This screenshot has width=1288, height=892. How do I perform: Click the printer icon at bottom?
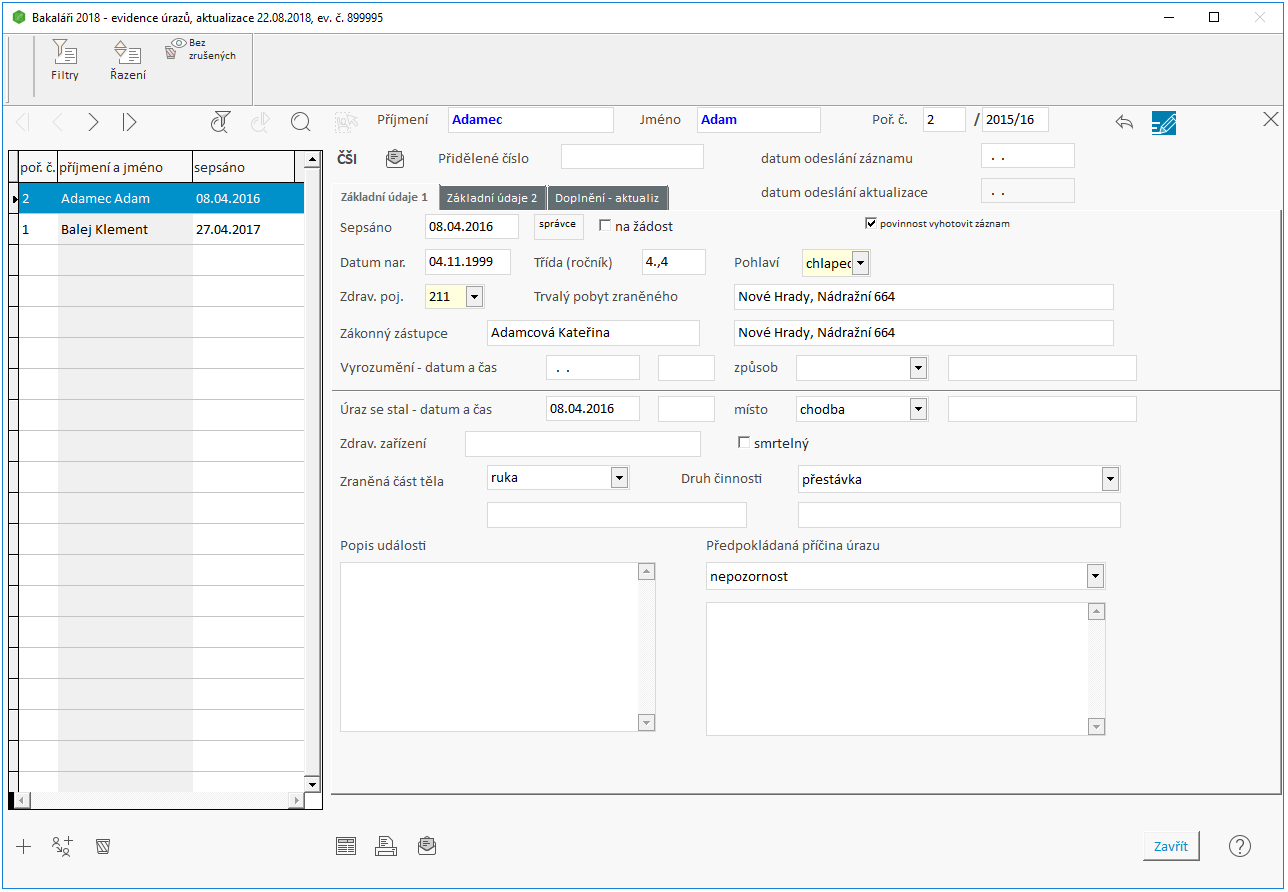386,847
